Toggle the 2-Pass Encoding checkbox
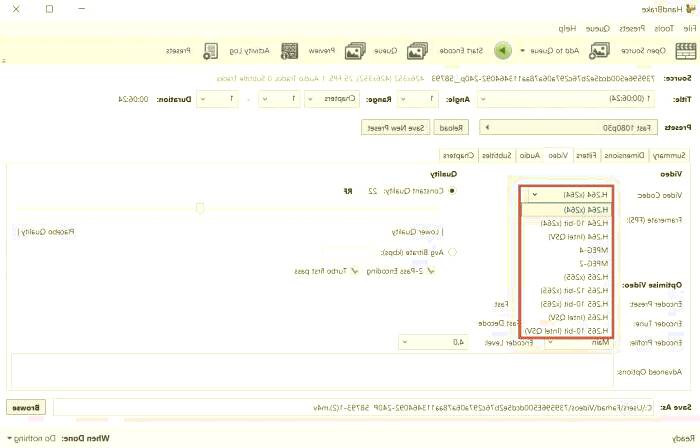Viewport: 700px width, 448px height. (431, 271)
